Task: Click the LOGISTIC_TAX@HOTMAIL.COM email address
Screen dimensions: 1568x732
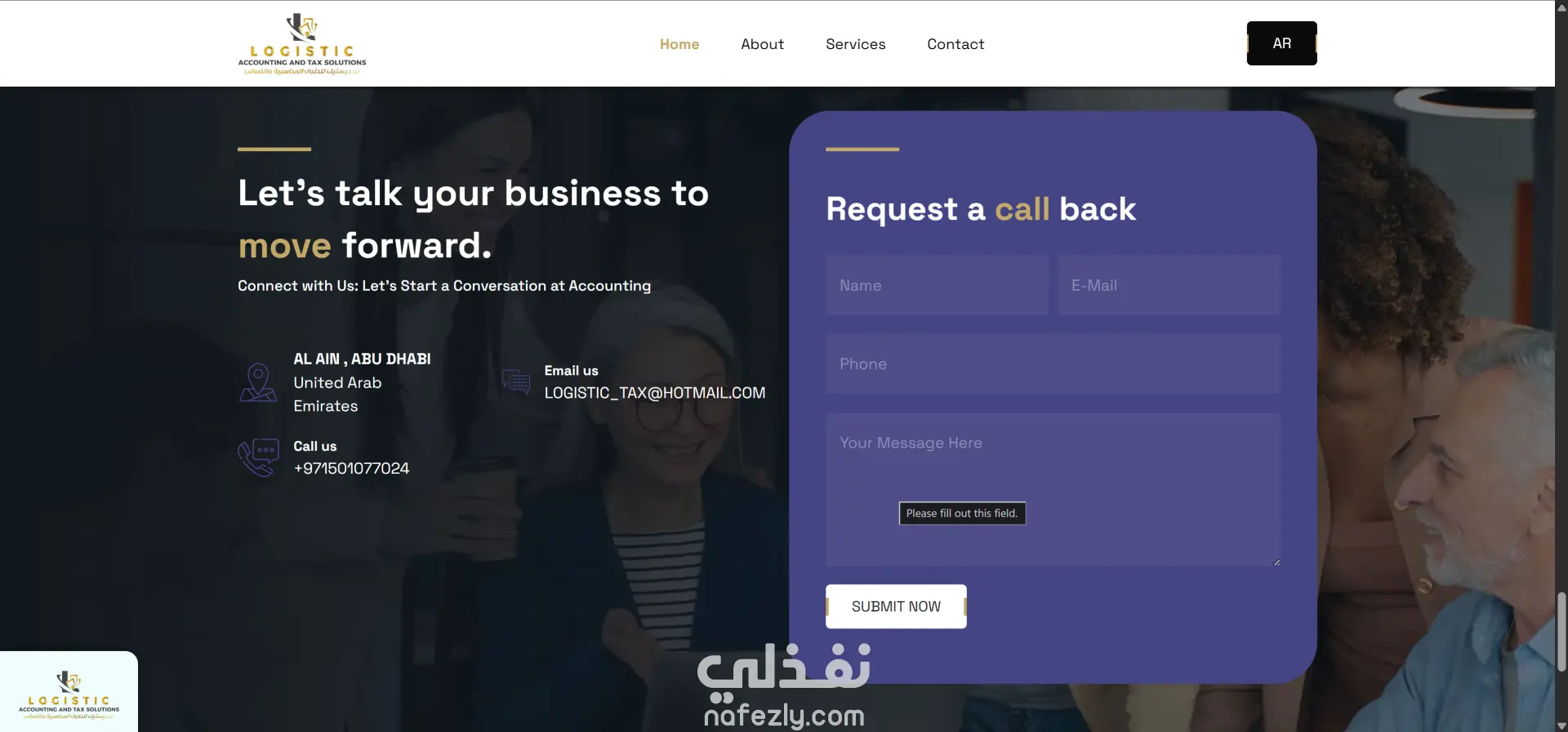Action: (655, 393)
